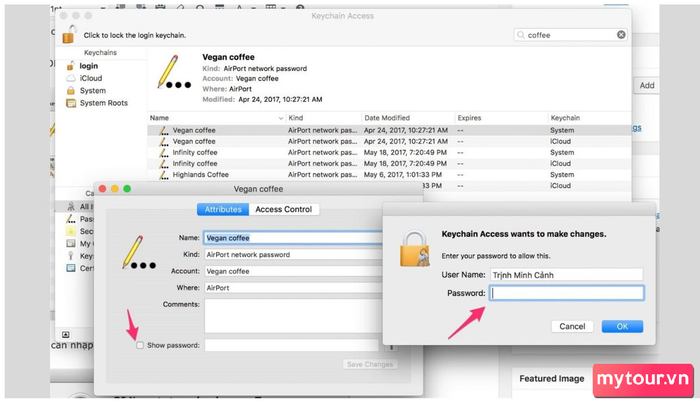
Task: Click the System keychain lock icon
Action: coord(71,91)
